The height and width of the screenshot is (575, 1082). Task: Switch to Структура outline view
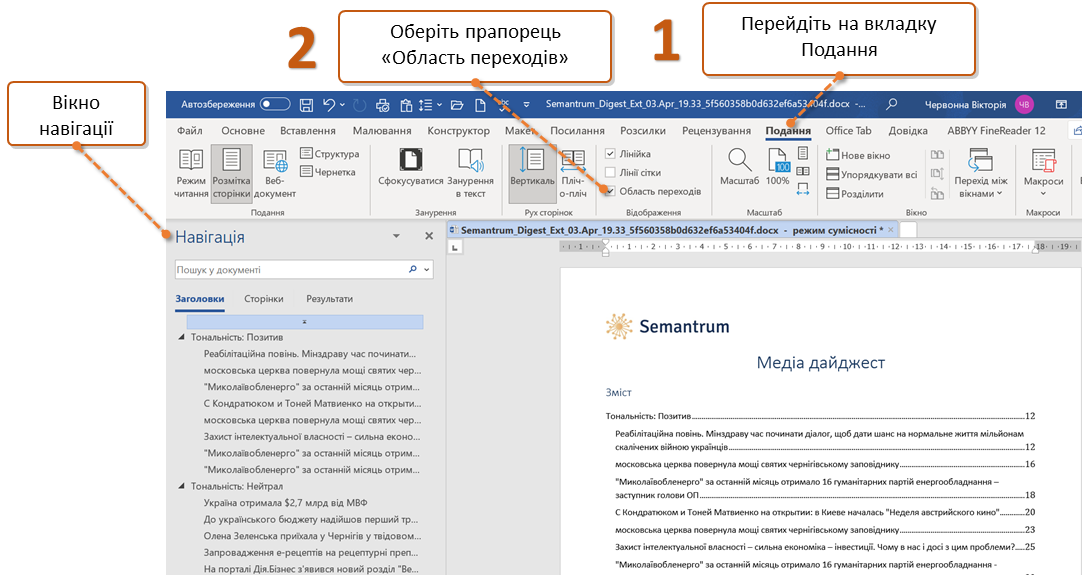coord(329,154)
